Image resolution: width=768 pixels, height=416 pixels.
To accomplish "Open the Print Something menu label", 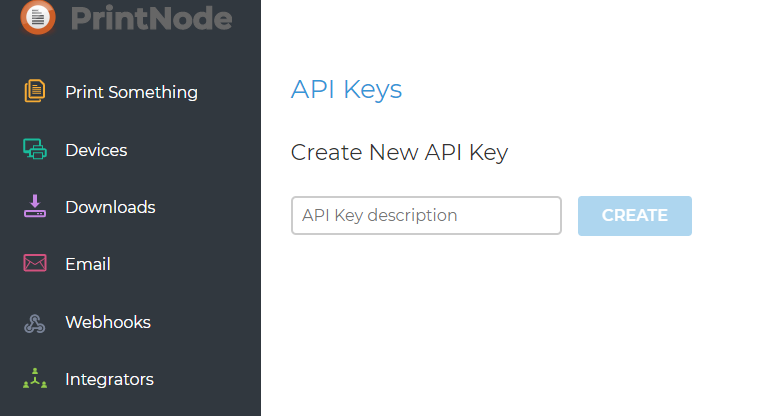I will (131, 92).
